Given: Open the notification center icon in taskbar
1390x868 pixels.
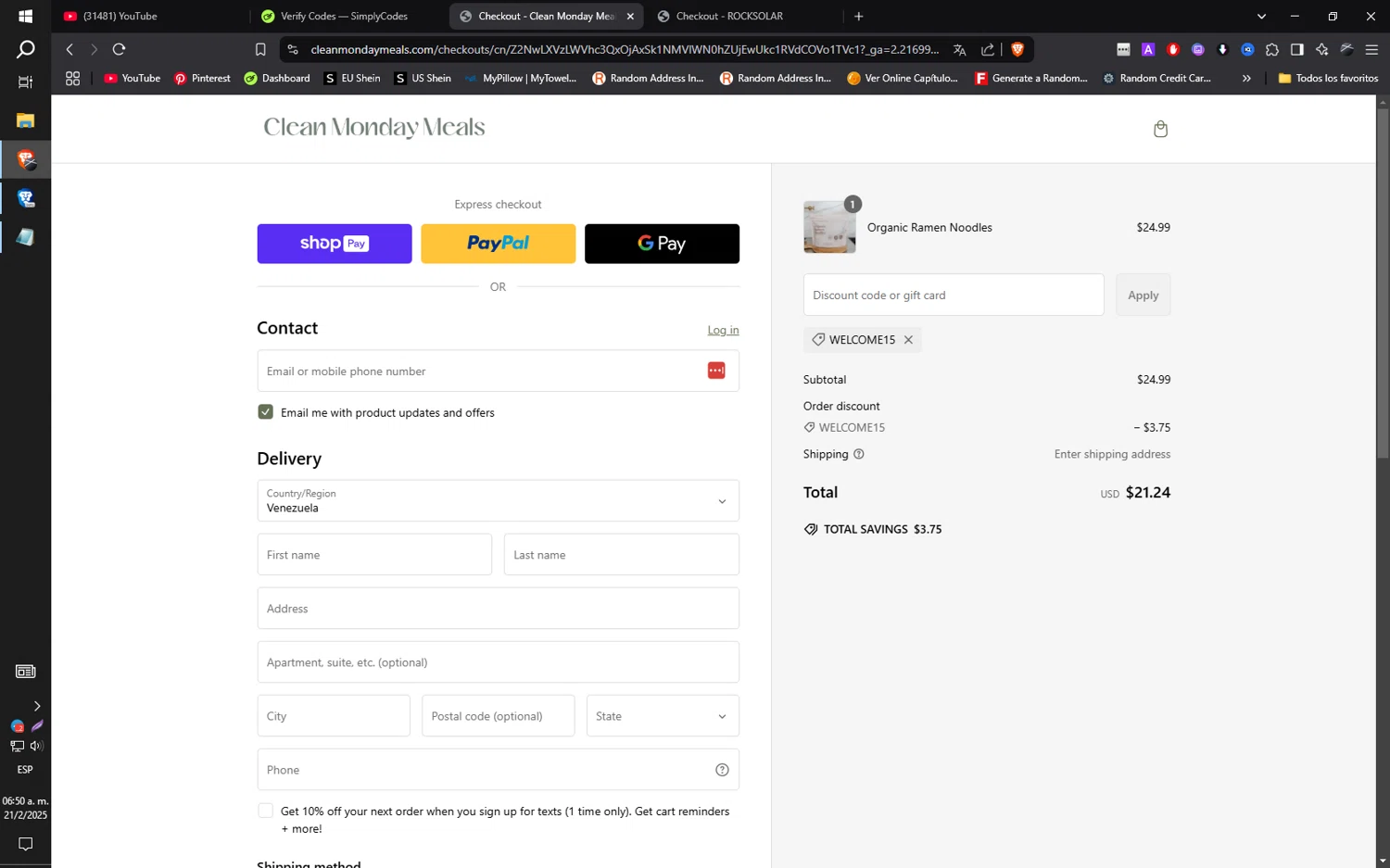Looking at the screenshot, I should [25, 844].
